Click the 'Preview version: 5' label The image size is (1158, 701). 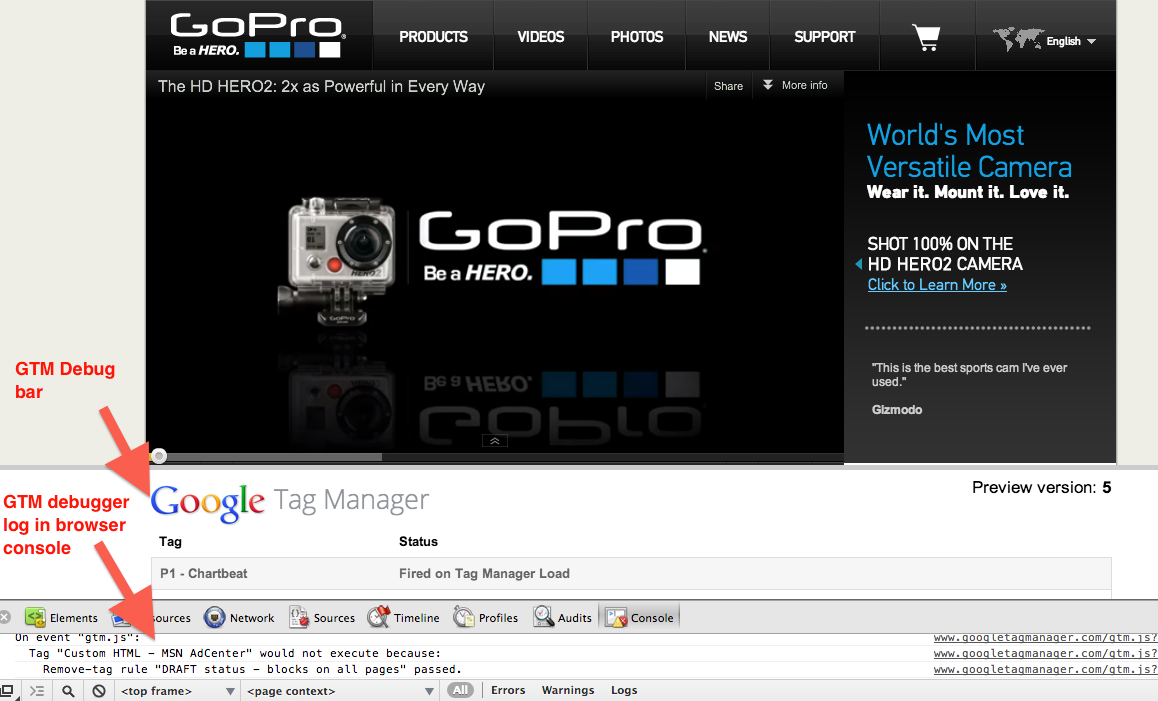pyautogui.click(x=1041, y=488)
